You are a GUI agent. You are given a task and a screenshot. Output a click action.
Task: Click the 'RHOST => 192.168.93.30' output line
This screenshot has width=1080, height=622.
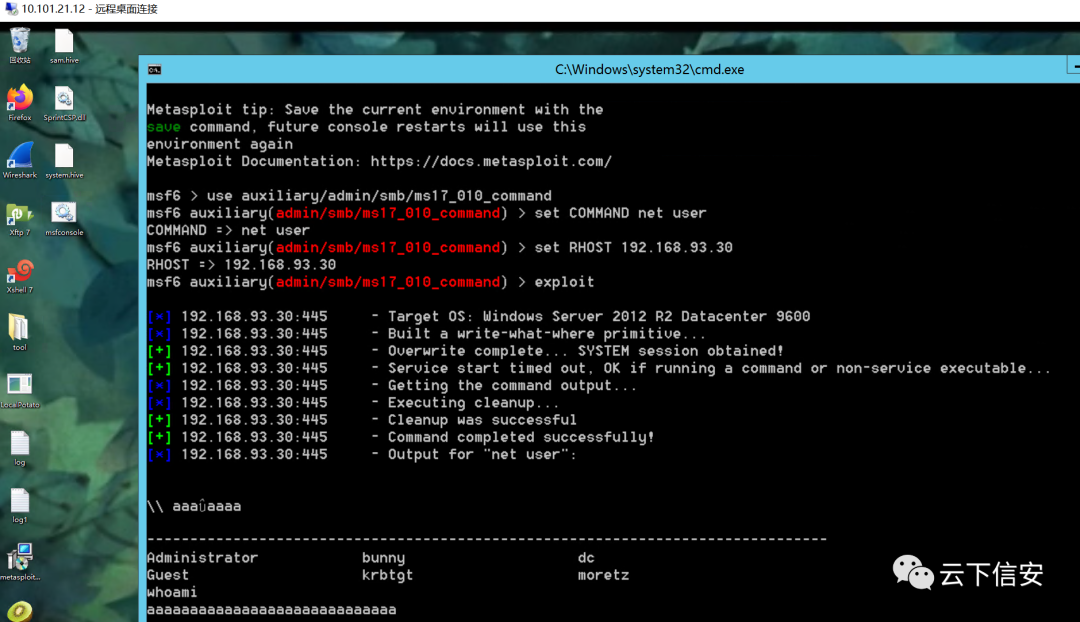click(241, 265)
